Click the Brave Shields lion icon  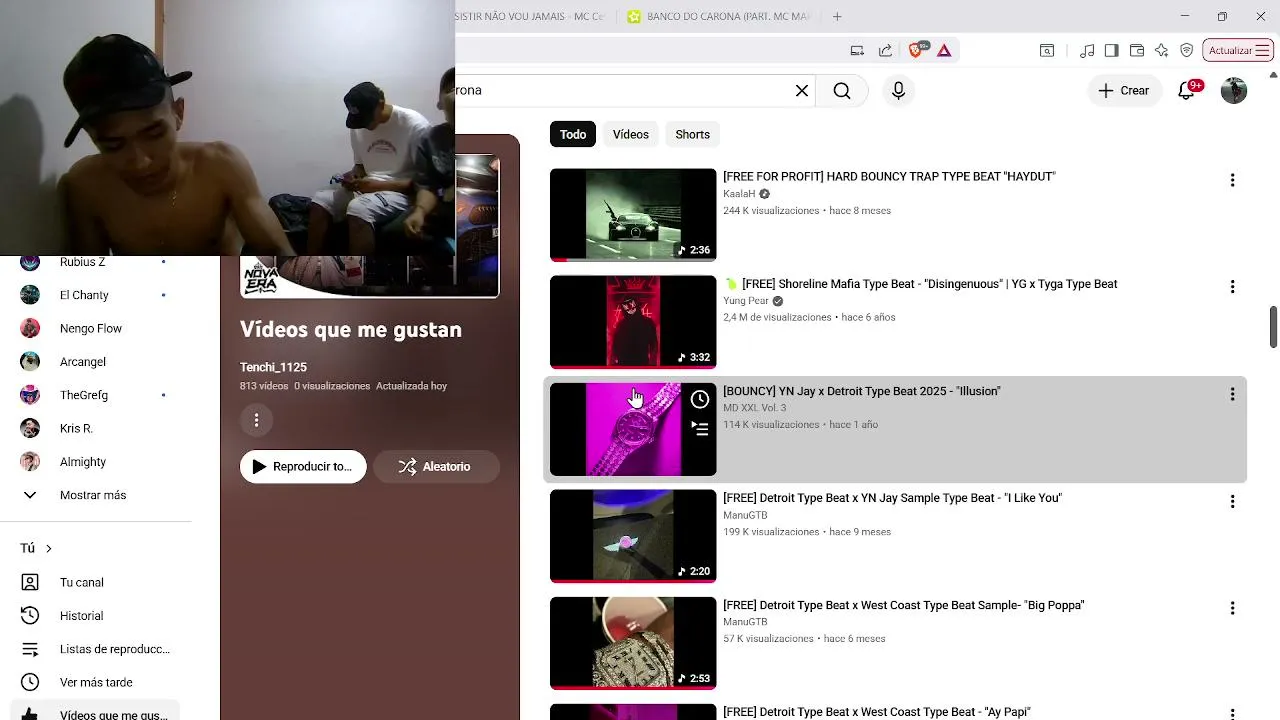(x=917, y=50)
